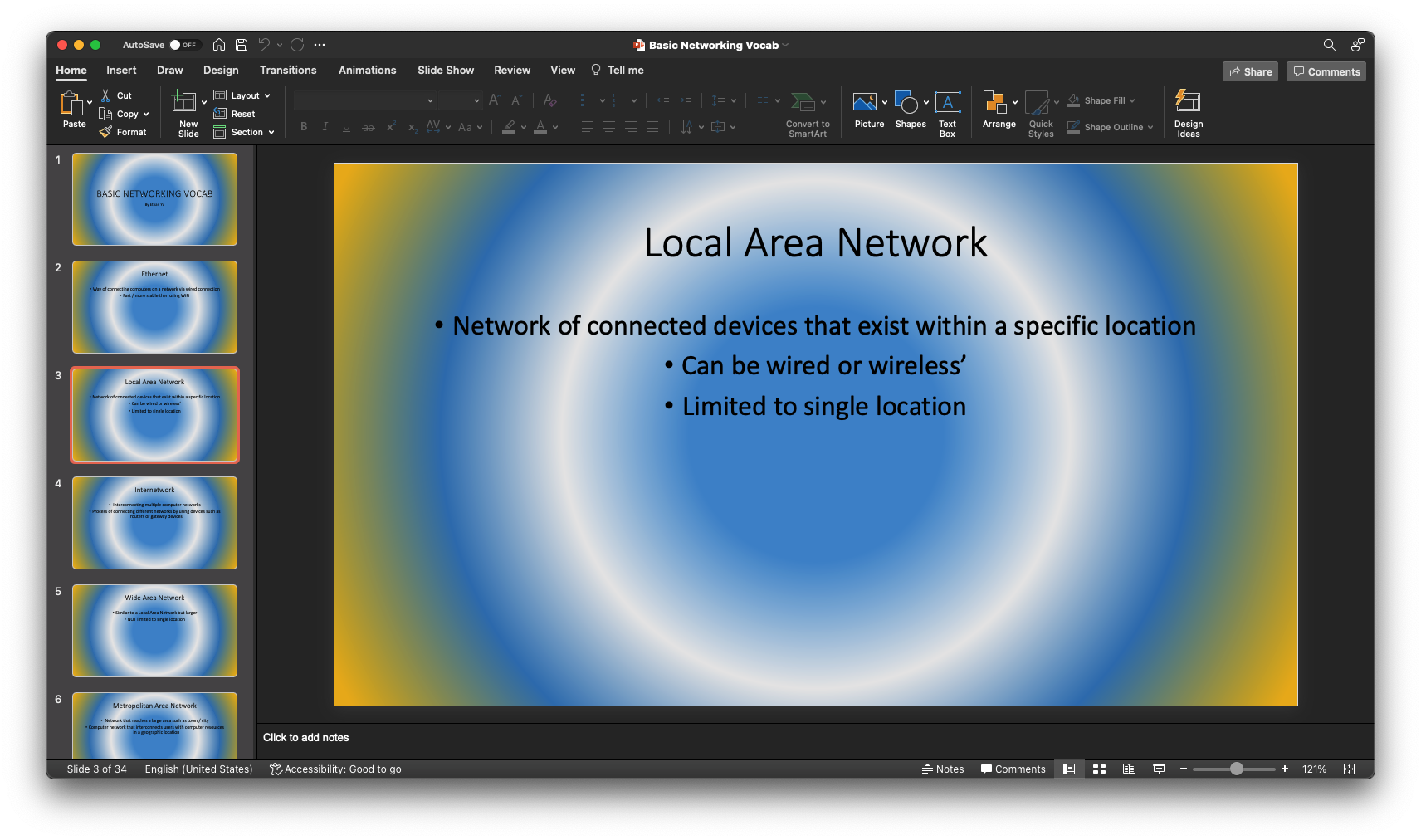Save the presentation with the disk icon
Viewport: 1421px width, 840px height.
(x=242, y=45)
